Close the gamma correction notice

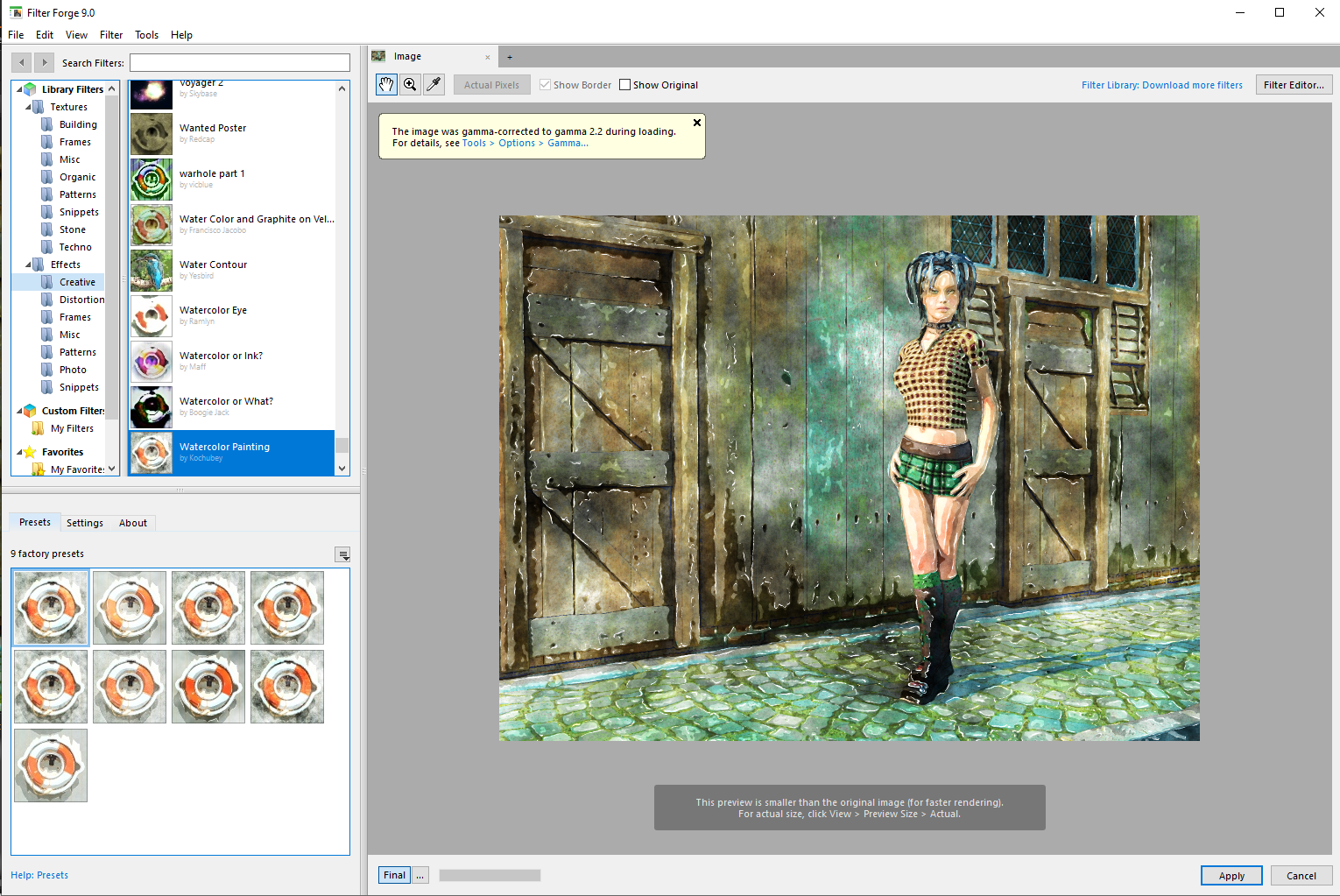(x=697, y=123)
